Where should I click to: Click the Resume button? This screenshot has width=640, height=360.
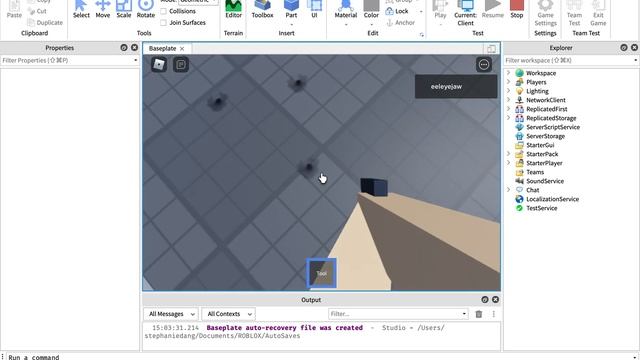click(x=493, y=9)
